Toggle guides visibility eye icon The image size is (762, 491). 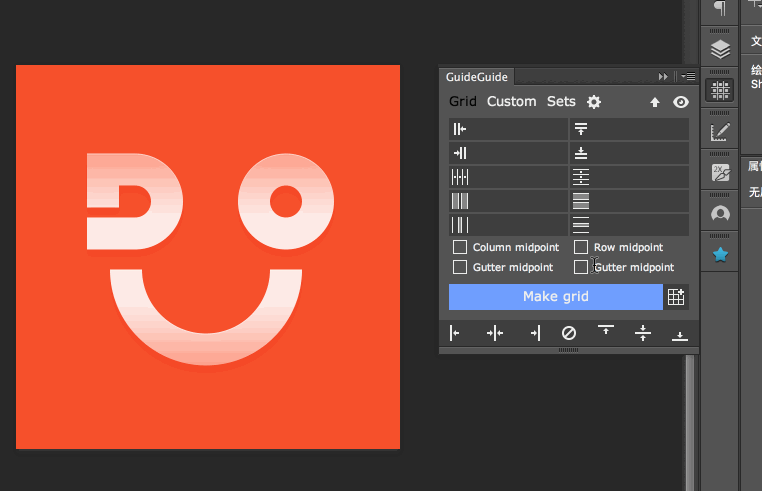tap(680, 102)
